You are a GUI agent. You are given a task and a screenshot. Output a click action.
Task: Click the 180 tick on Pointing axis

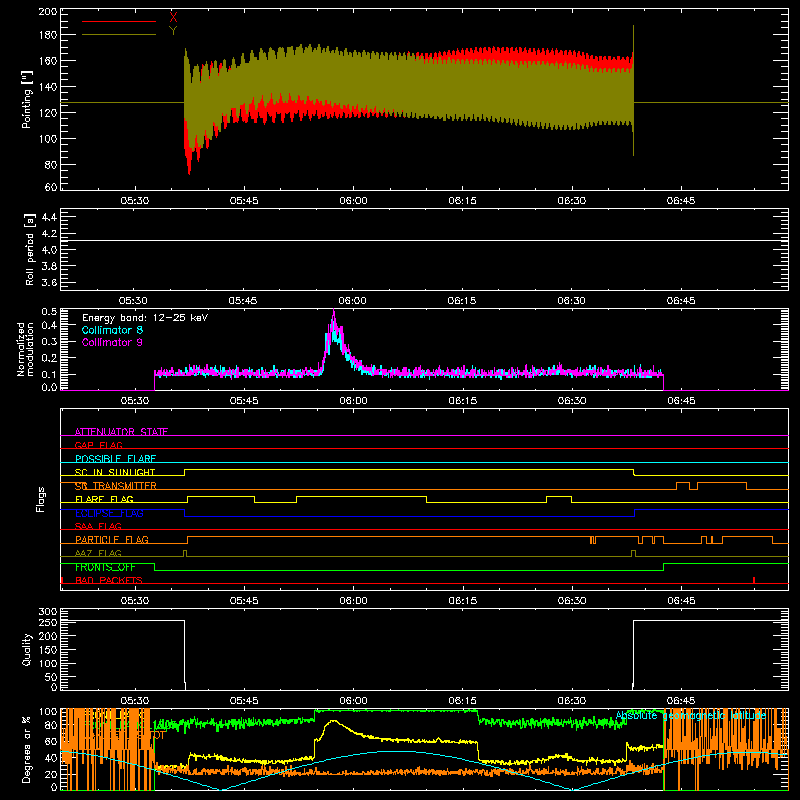[x=48, y=35]
